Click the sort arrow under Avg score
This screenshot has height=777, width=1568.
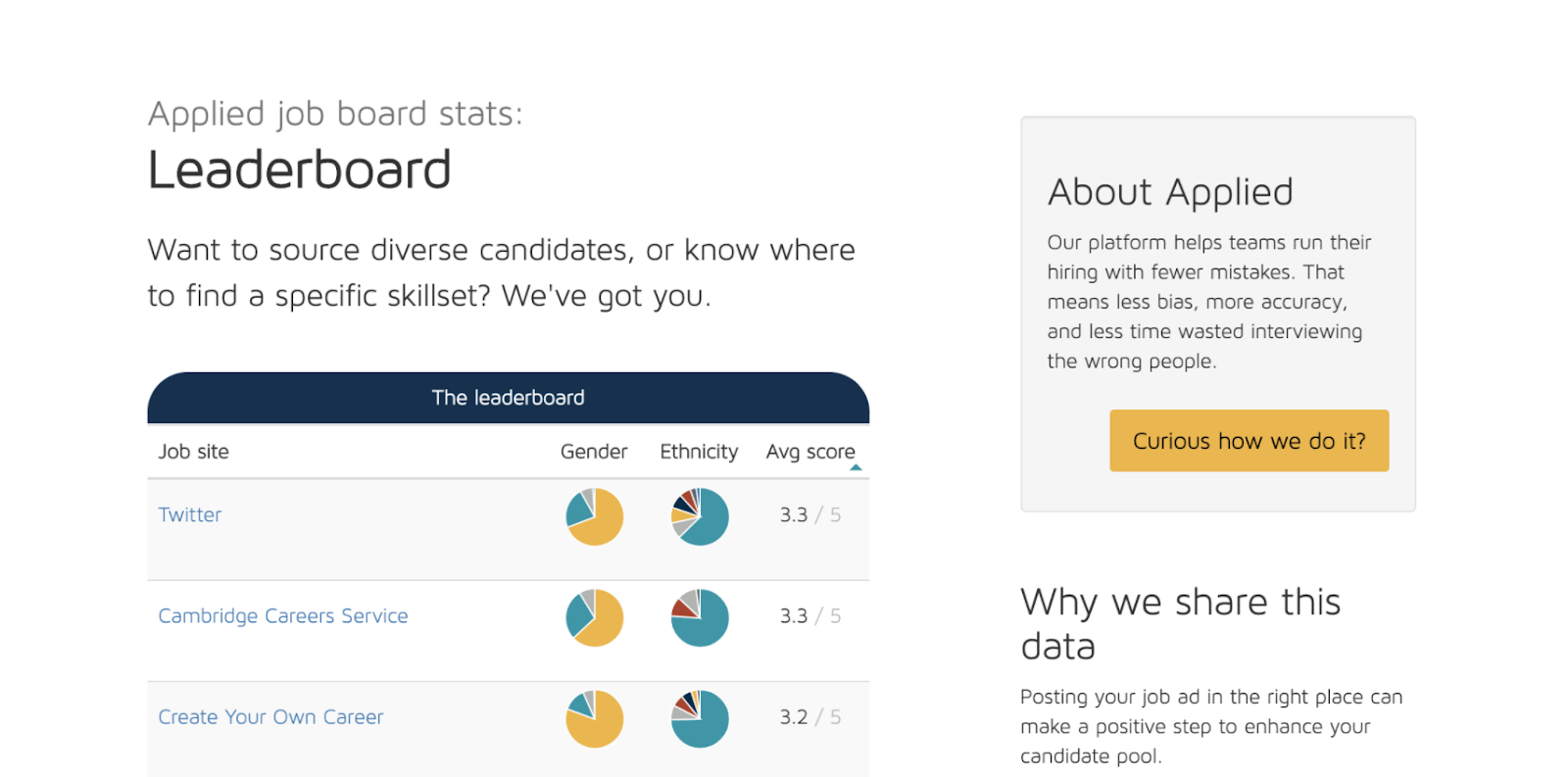tap(856, 467)
